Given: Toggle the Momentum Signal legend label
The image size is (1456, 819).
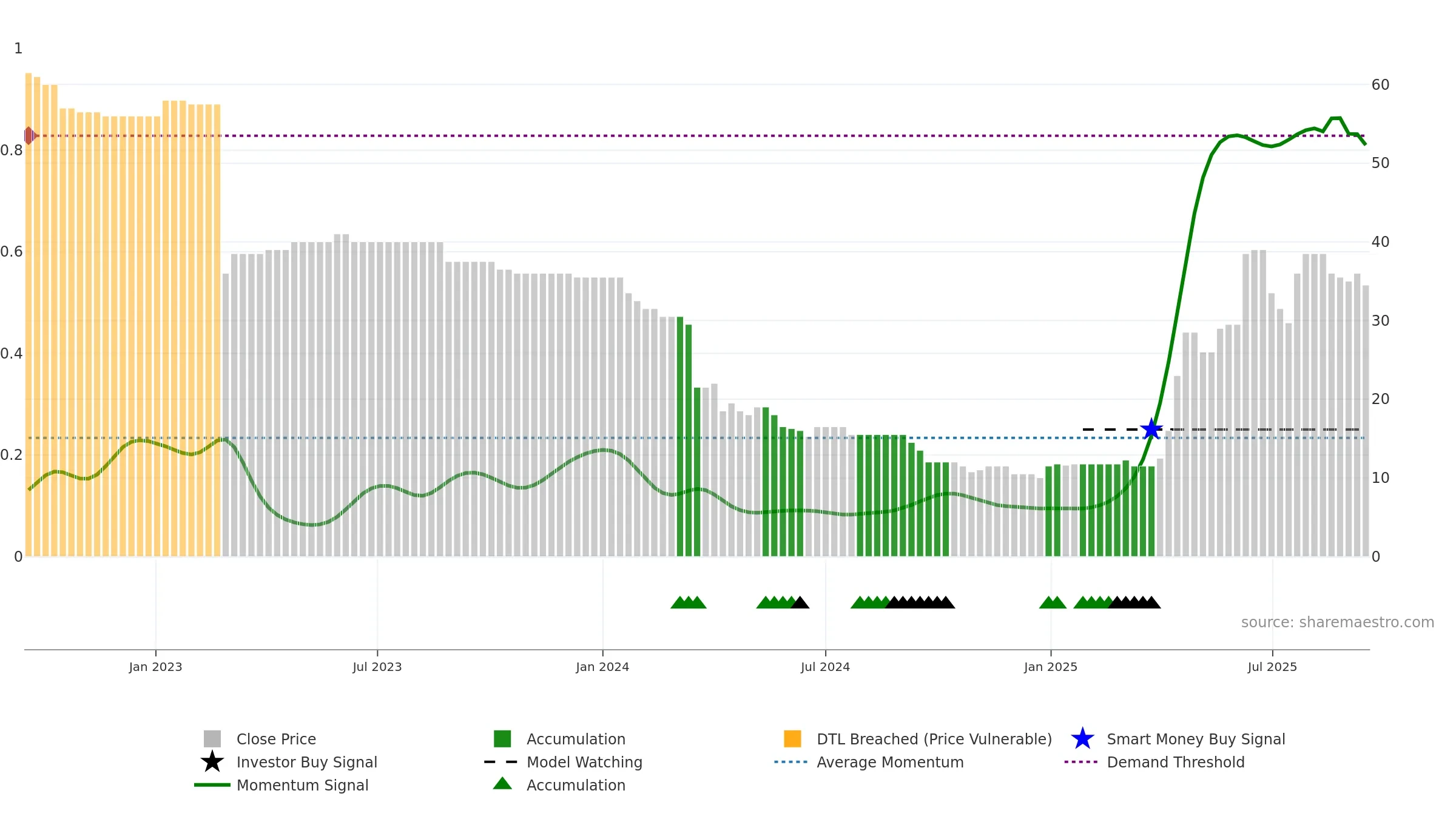Looking at the screenshot, I should click(x=303, y=785).
